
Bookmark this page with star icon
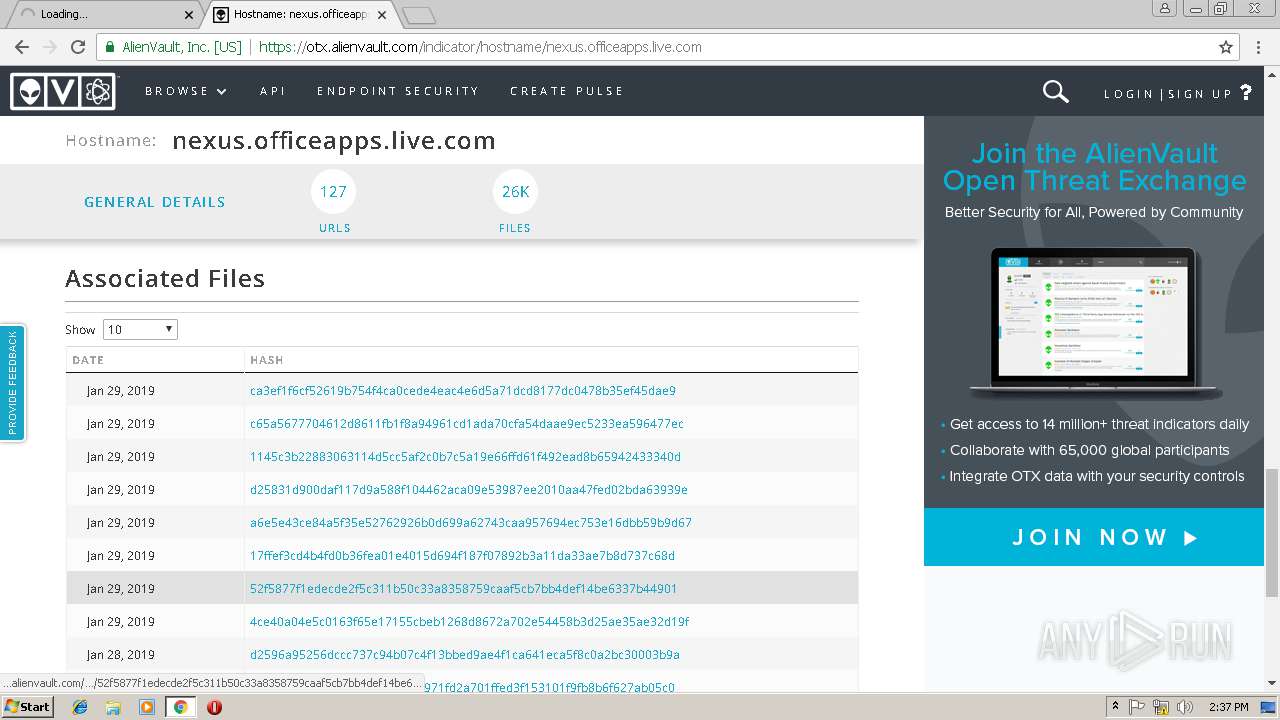click(1226, 47)
